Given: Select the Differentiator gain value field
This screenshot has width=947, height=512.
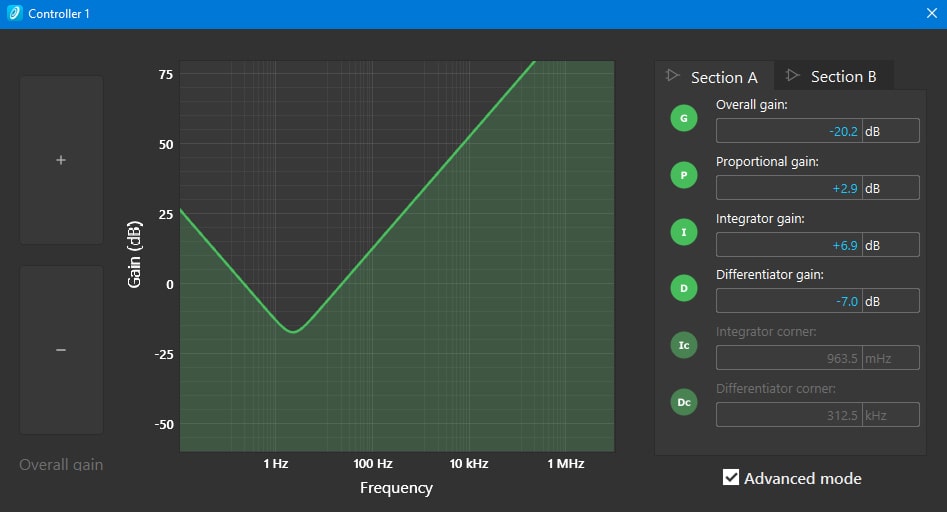Looking at the screenshot, I should 789,301.
